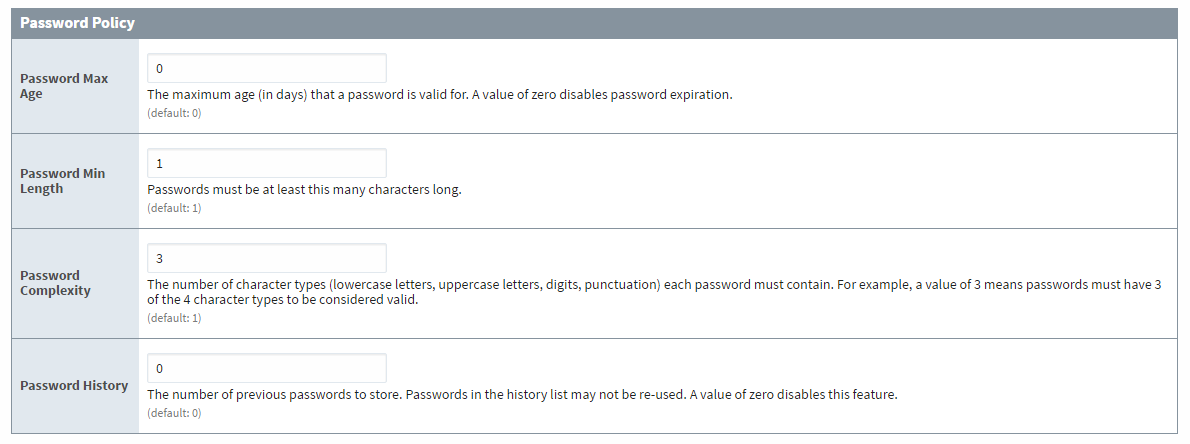Screen dimensions: 1190x444
Task: Click the Password History label
Action: [x=74, y=385]
